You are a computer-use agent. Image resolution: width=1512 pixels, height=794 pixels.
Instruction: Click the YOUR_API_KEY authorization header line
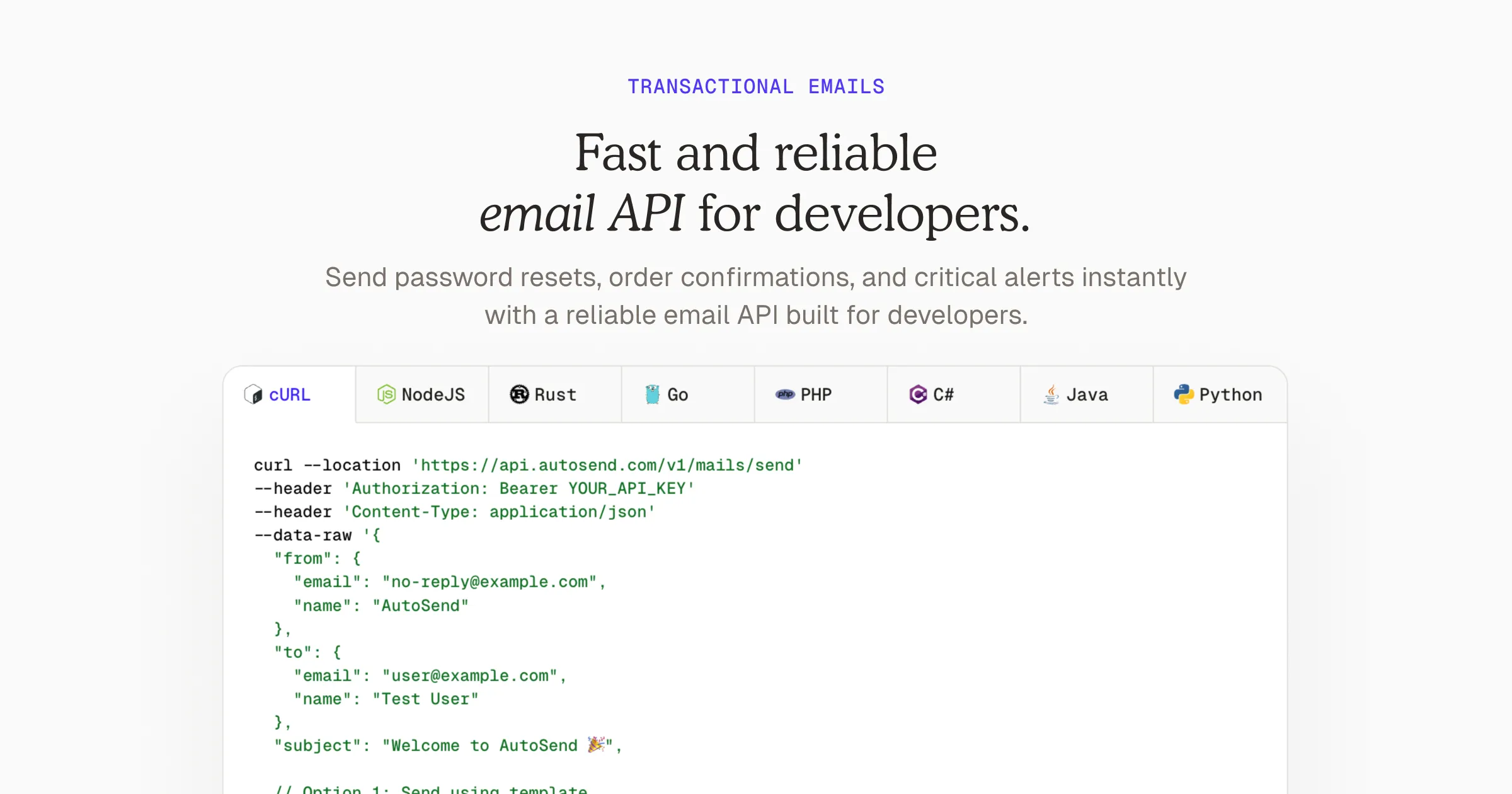point(519,488)
